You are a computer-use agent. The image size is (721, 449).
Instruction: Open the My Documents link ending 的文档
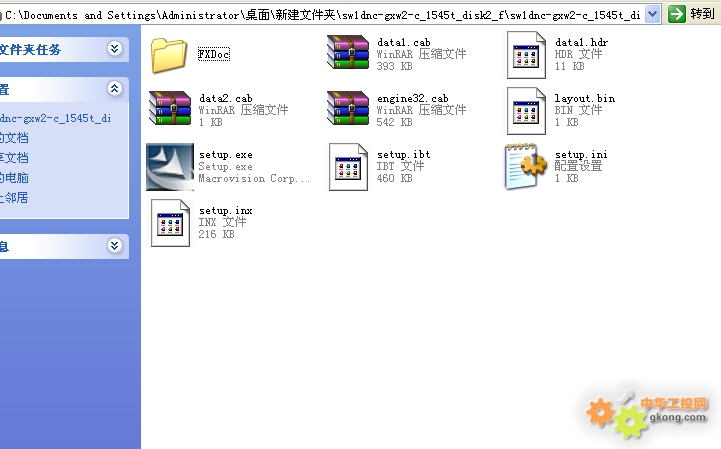point(14,138)
